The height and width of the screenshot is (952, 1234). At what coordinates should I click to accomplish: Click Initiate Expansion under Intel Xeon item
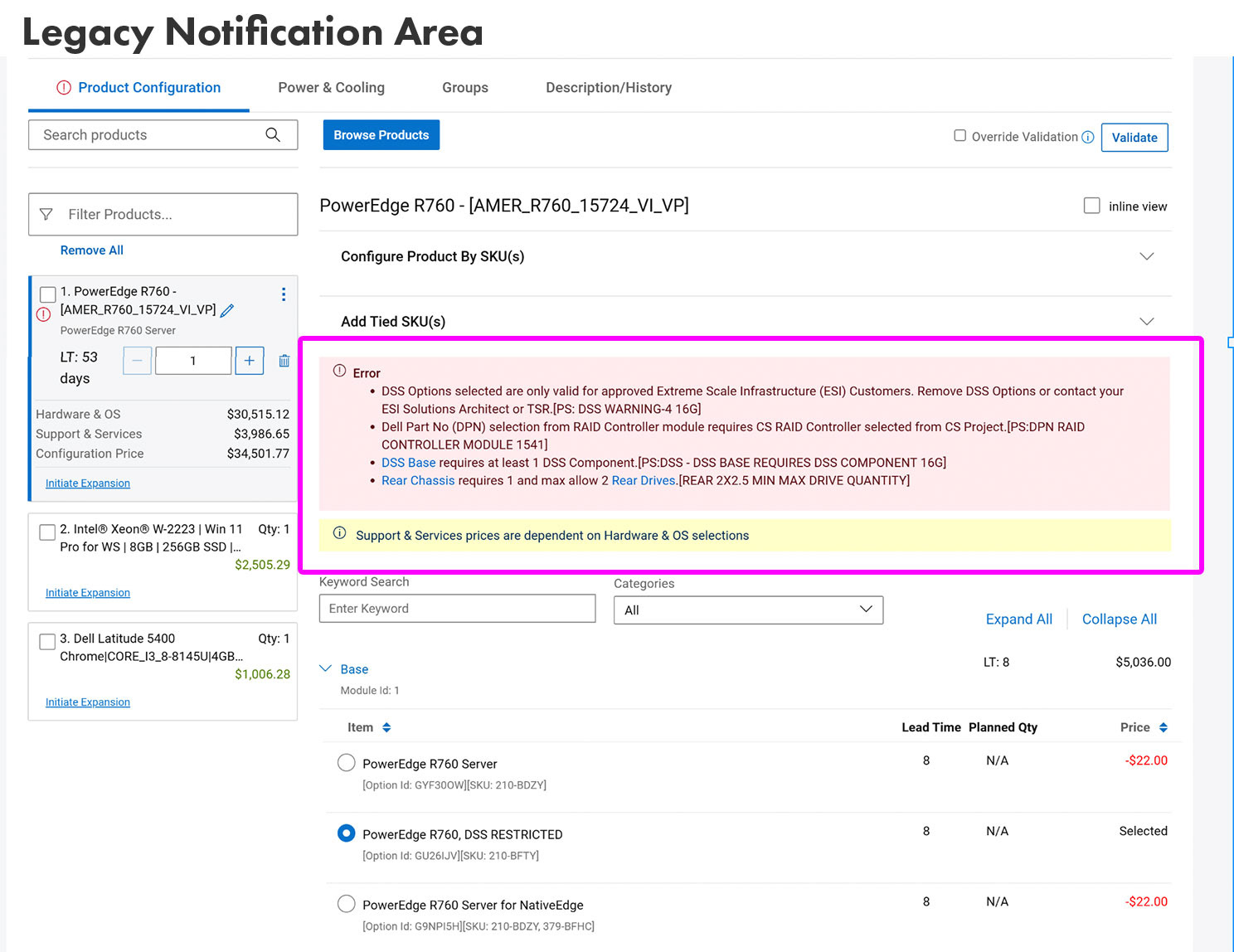coord(88,593)
